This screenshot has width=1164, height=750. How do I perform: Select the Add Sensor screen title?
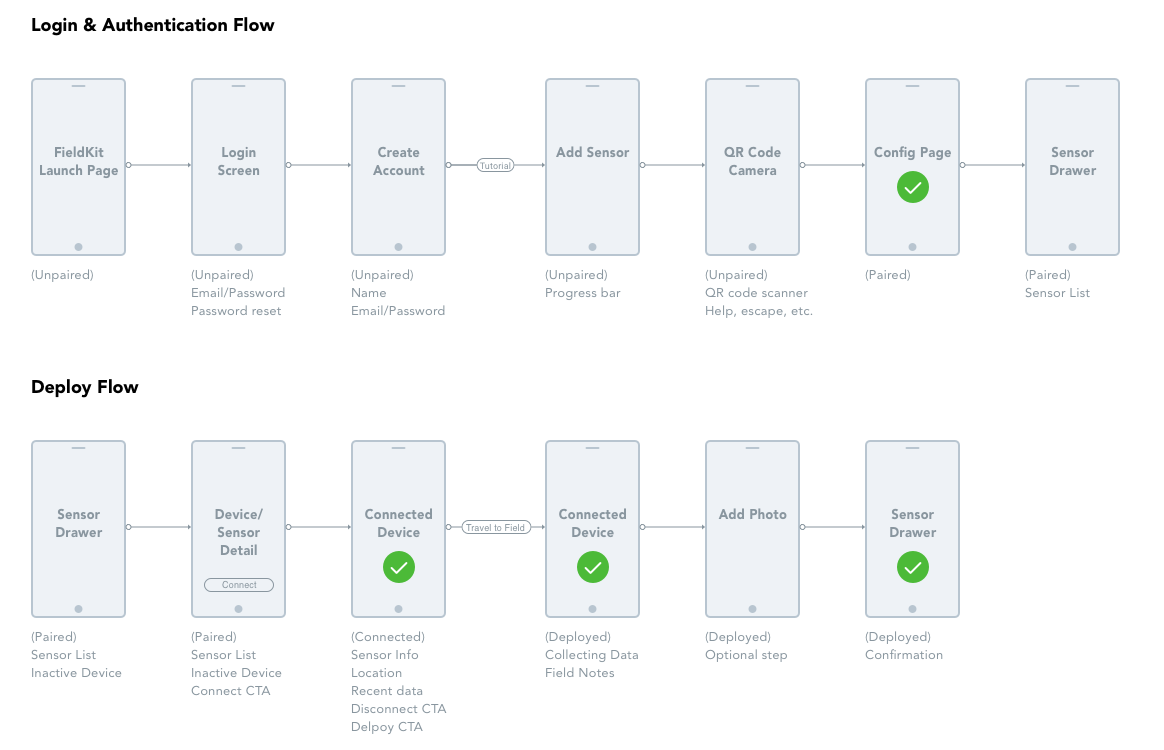click(592, 153)
